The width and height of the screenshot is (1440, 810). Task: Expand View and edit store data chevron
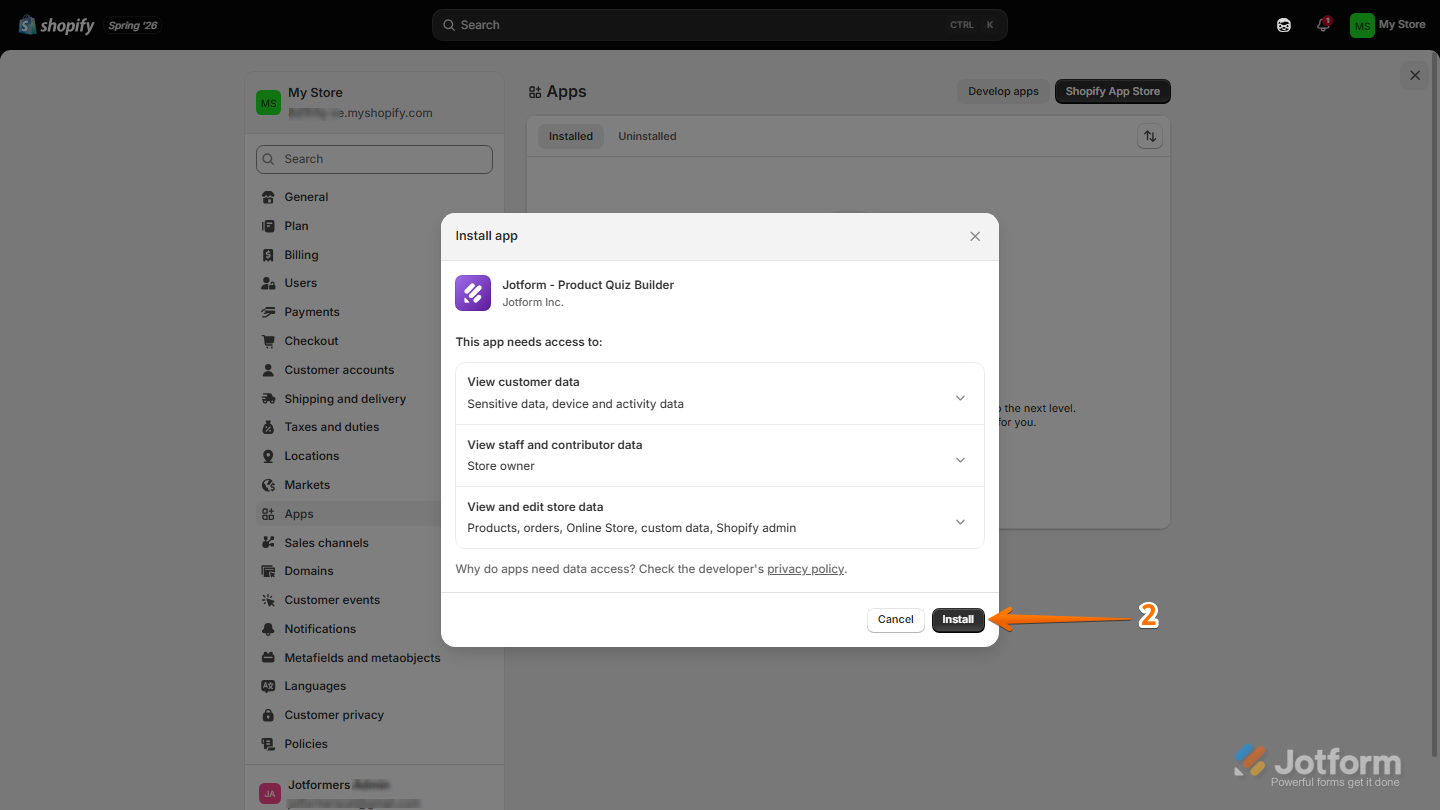point(960,522)
